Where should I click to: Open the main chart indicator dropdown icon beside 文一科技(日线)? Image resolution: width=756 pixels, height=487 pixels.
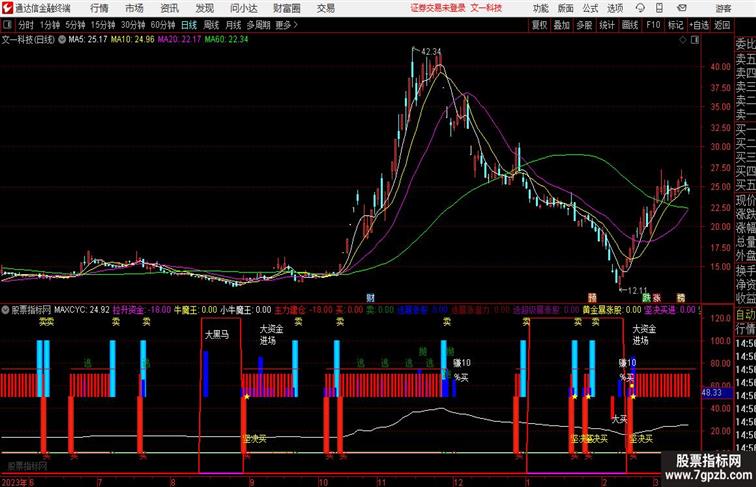(62, 40)
